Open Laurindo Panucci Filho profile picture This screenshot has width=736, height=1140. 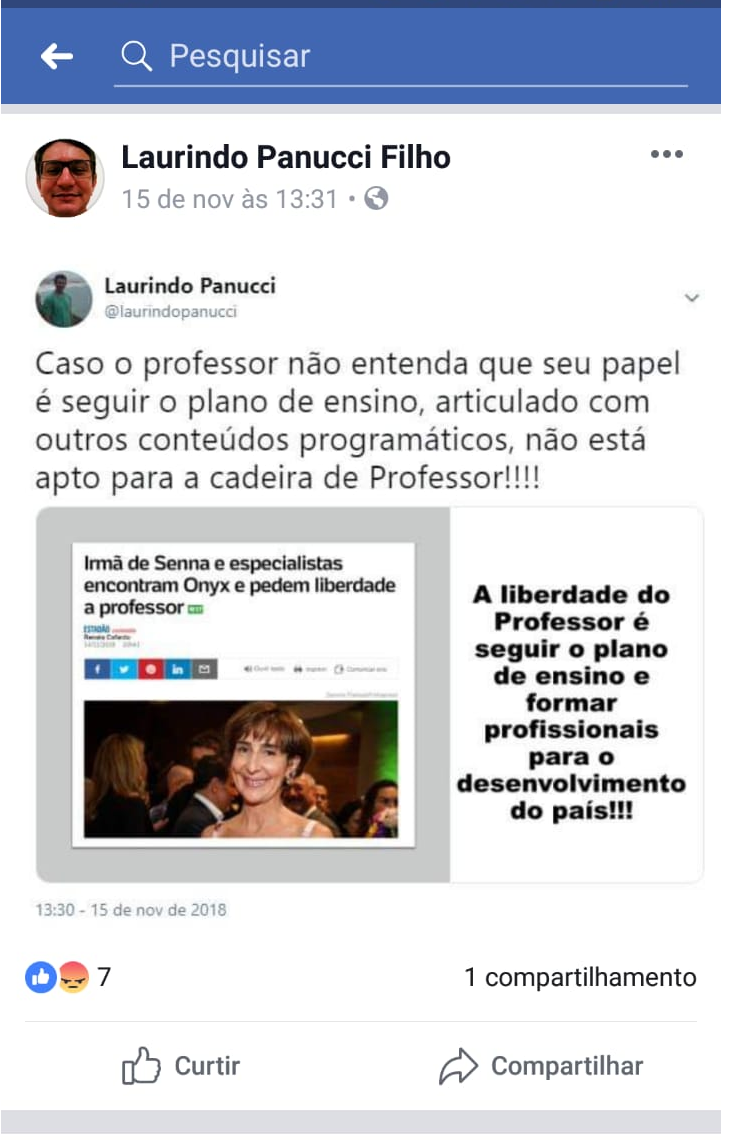pyautogui.click(x=65, y=178)
